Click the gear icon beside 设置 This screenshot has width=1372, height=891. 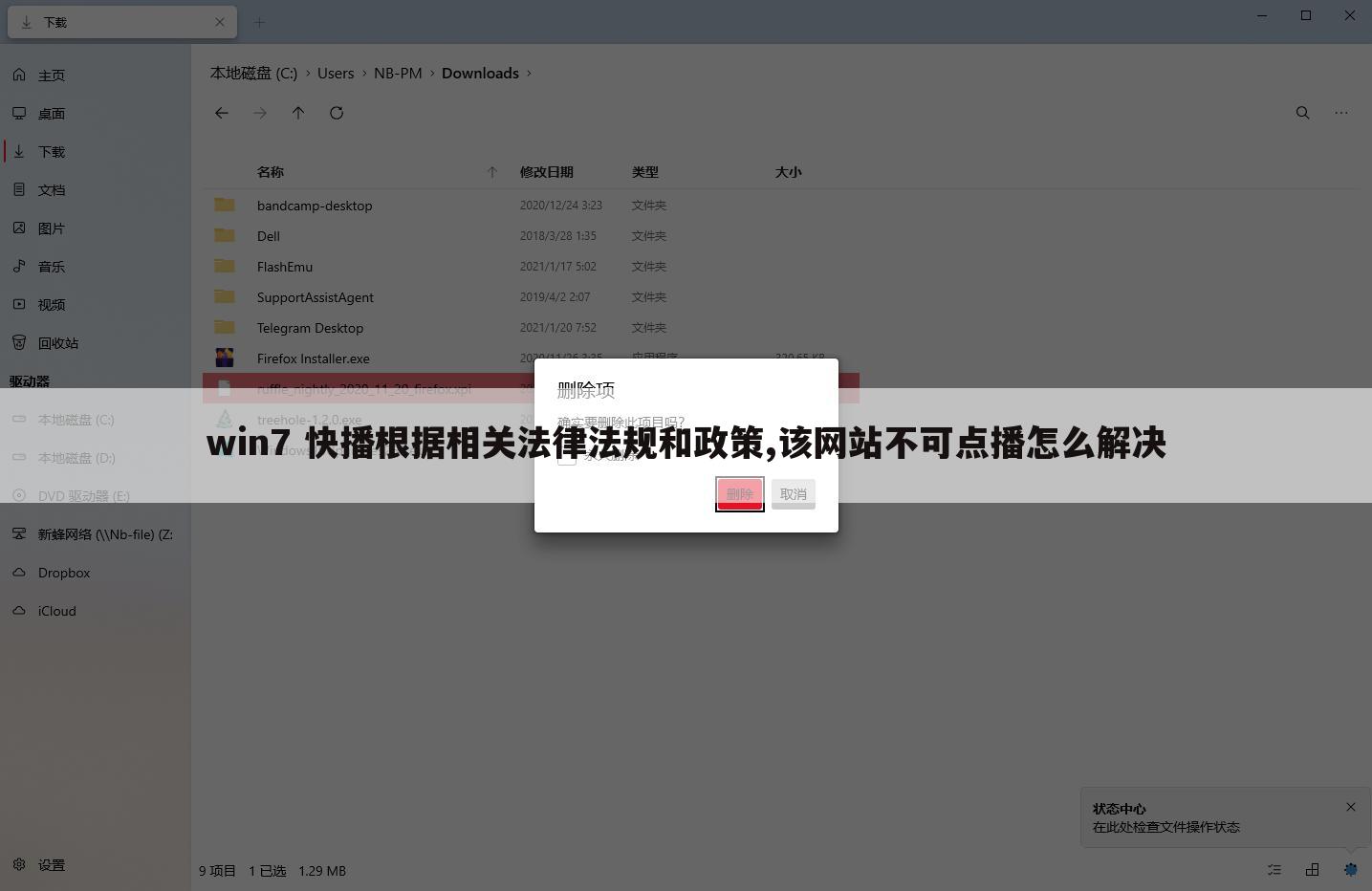pyautogui.click(x=19, y=864)
